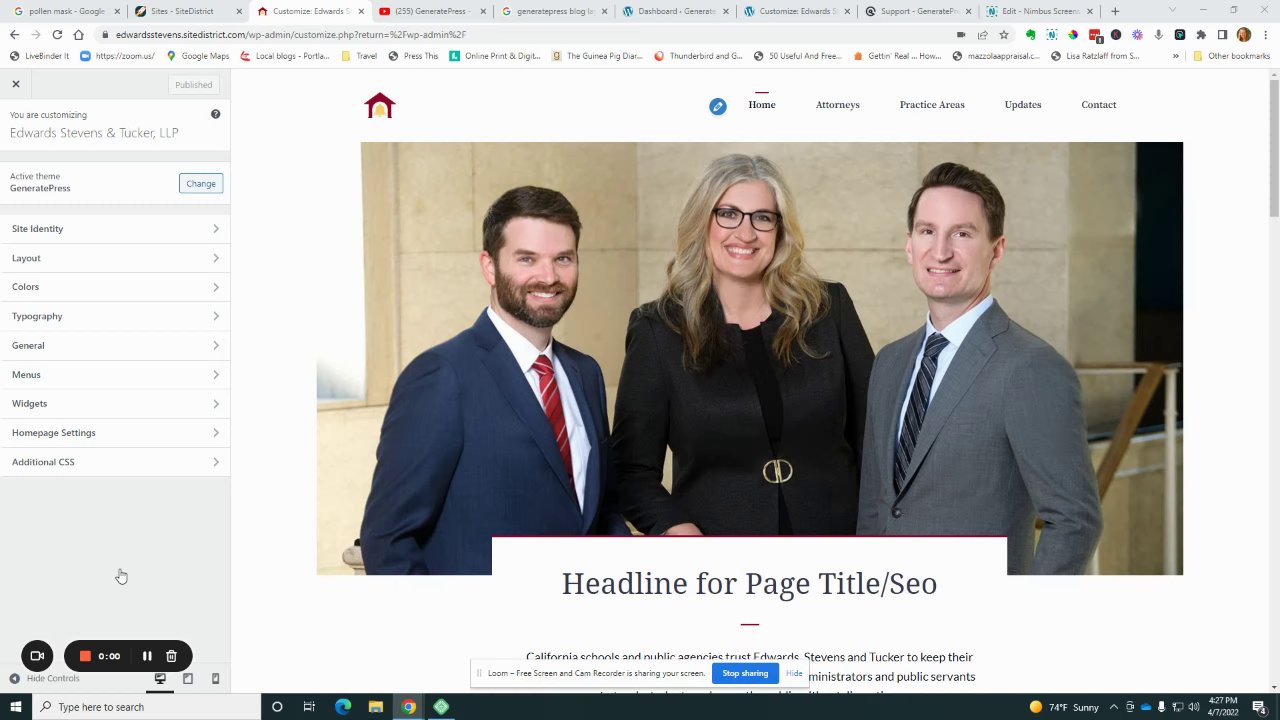1280x720 pixels.
Task: Open the Other bookmarks folder
Action: pyautogui.click(x=1231, y=56)
